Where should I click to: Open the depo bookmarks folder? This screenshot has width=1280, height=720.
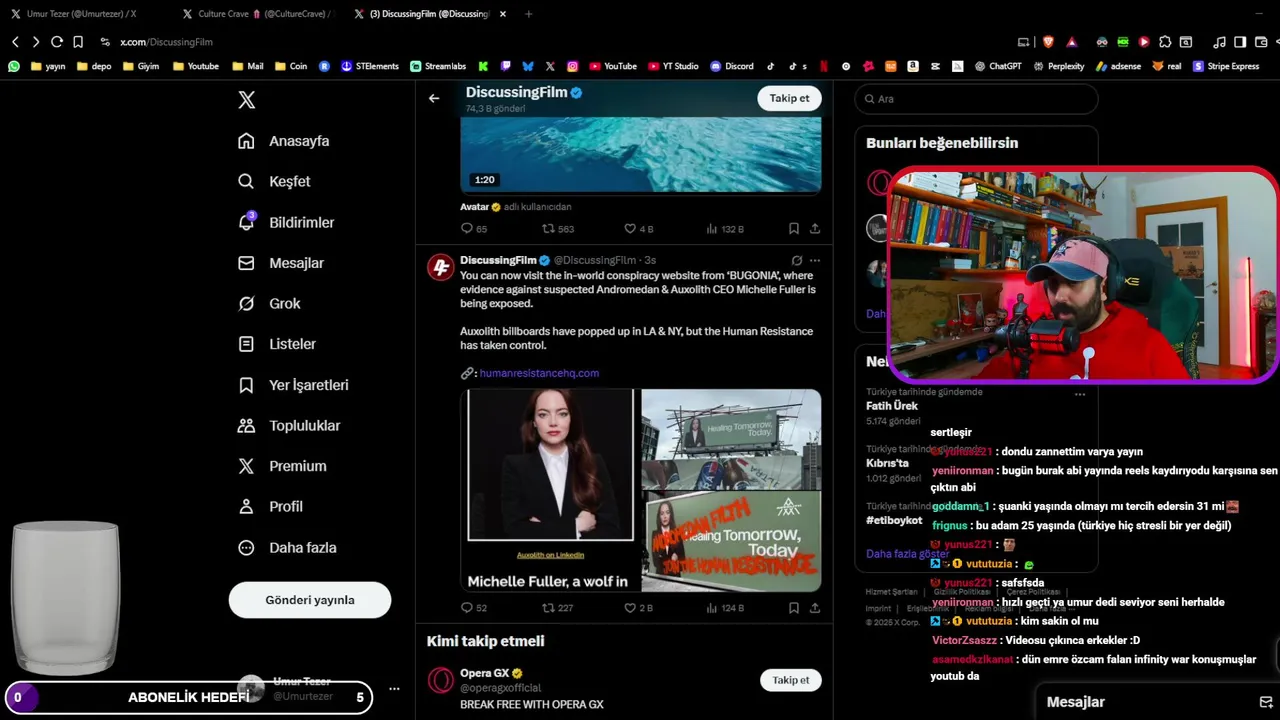pyautogui.click(x=93, y=66)
